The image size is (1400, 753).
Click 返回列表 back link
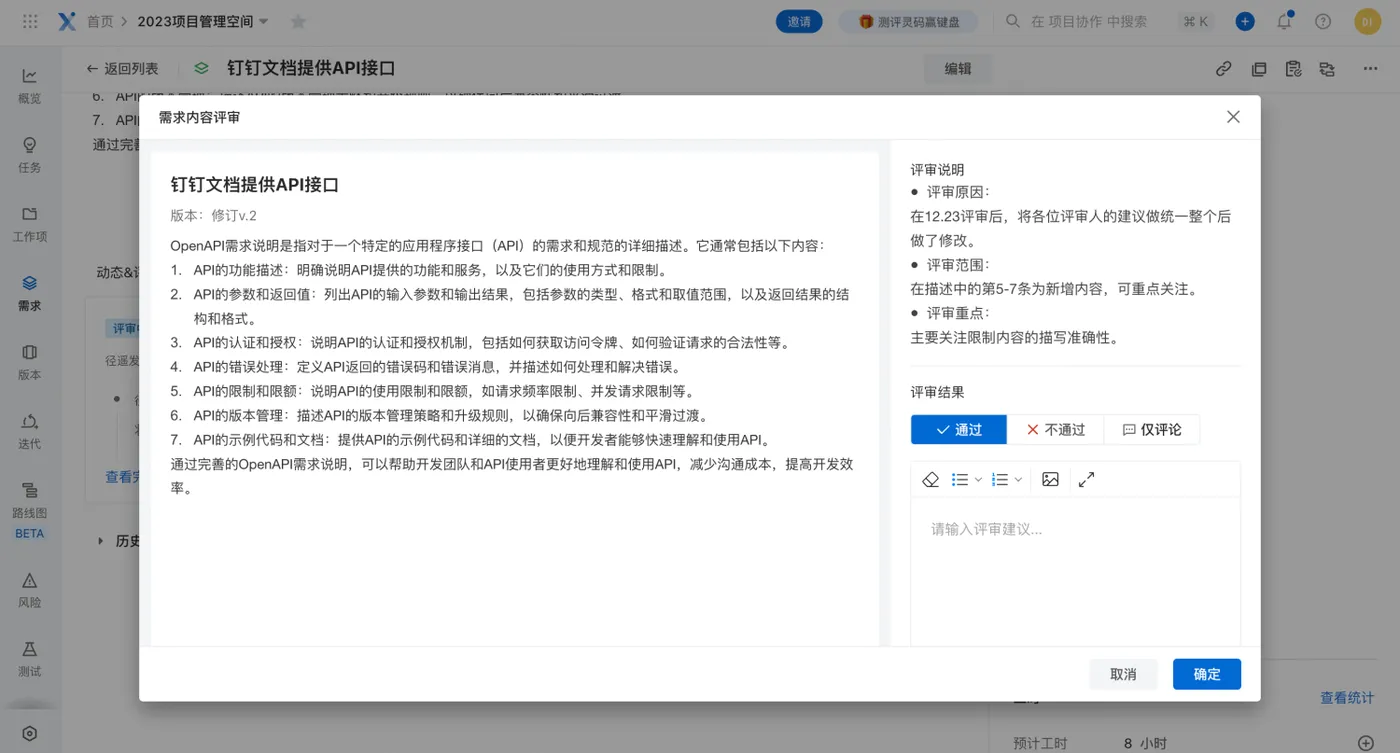122,68
